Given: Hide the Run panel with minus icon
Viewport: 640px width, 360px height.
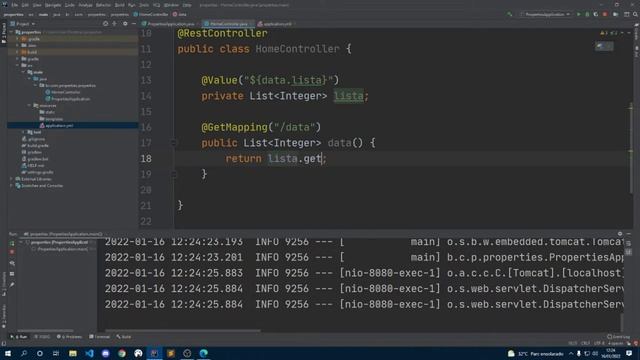Looking at the screenshot, I should pyautogui.click(x=629, y=234).
